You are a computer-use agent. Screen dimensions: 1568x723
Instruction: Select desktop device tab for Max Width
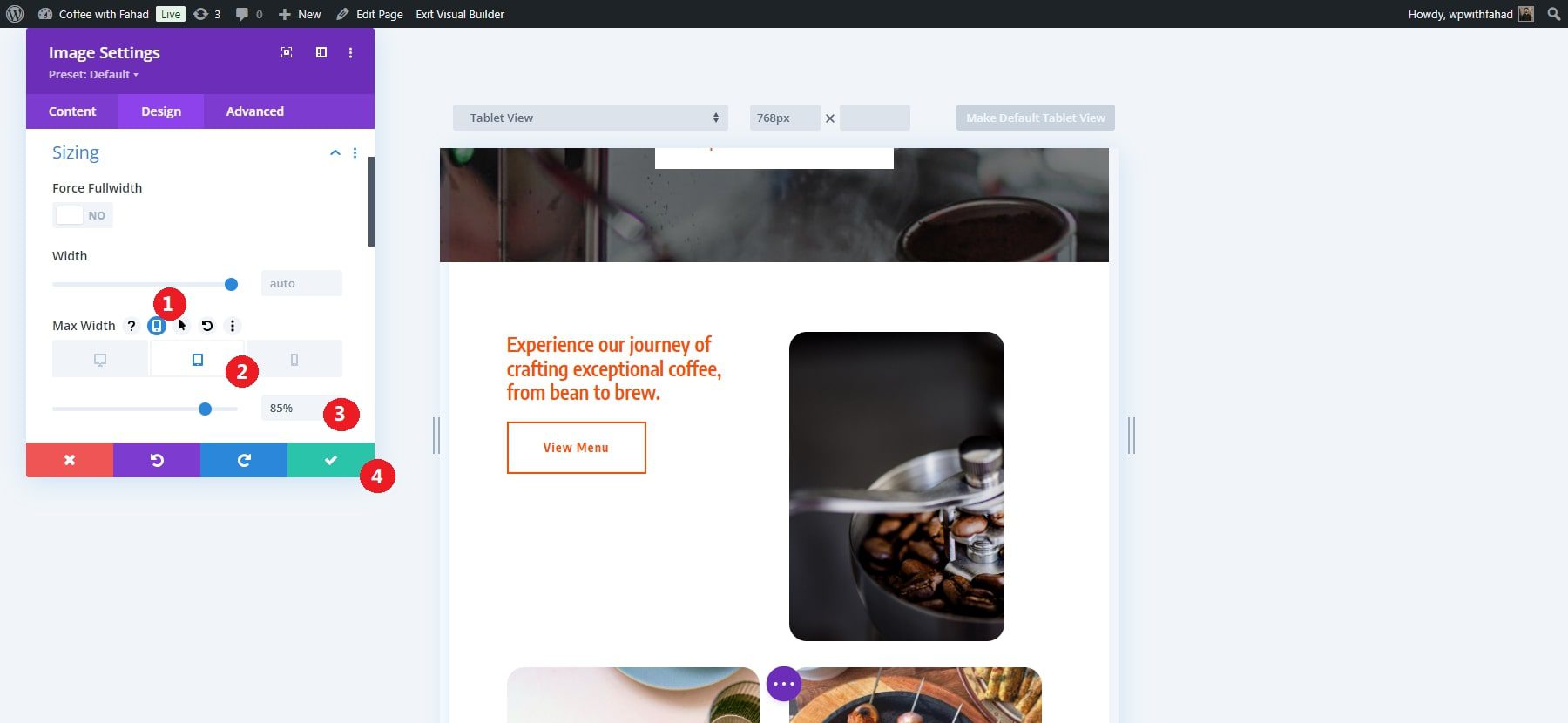tap(100, 359)
